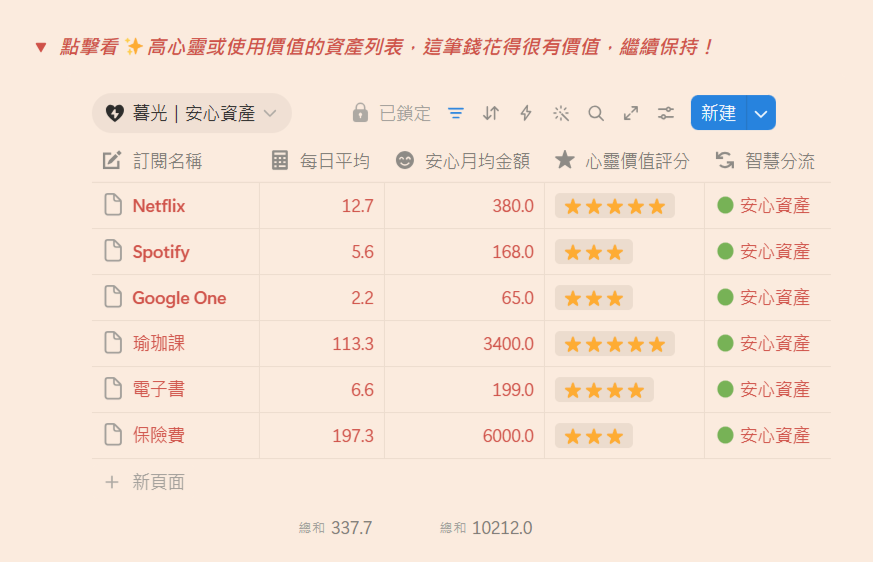Click the 380.0 monthly amount cell

click(x=464, y=206)
